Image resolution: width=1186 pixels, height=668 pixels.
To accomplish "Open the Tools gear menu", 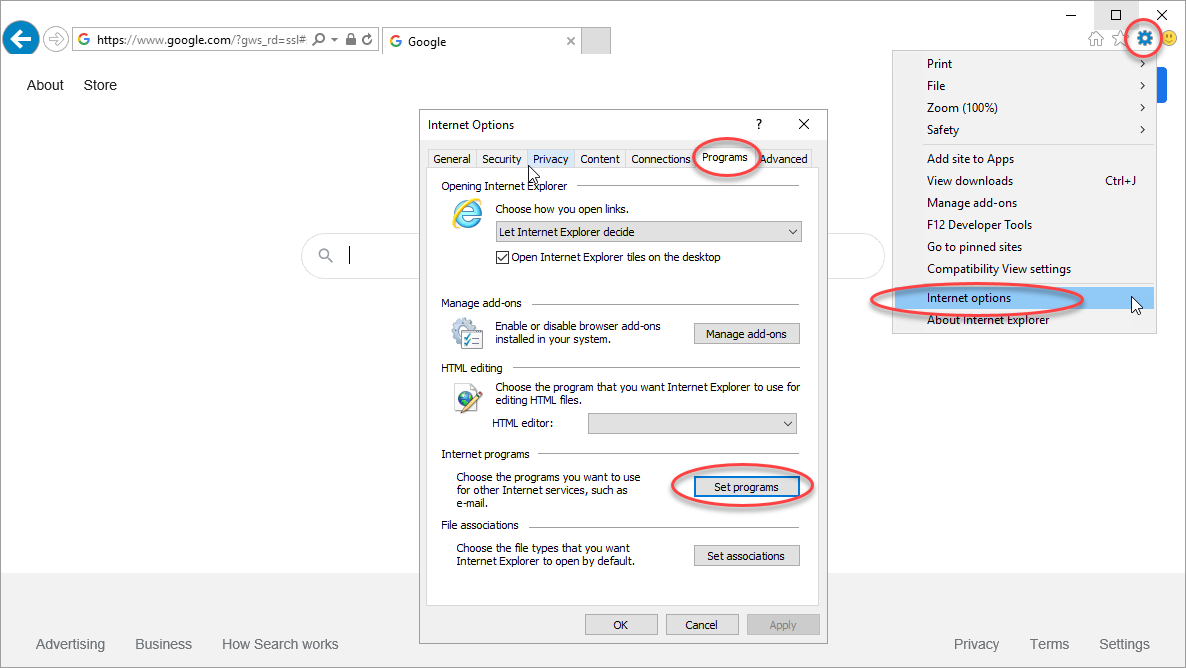I will (1144, 39).
